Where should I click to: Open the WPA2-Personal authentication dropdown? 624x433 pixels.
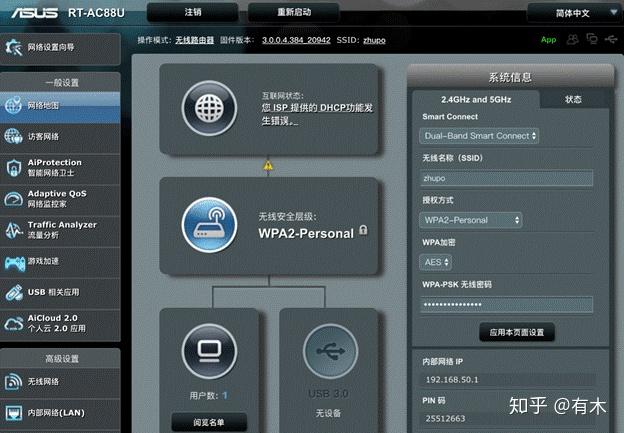click(471, 220)
